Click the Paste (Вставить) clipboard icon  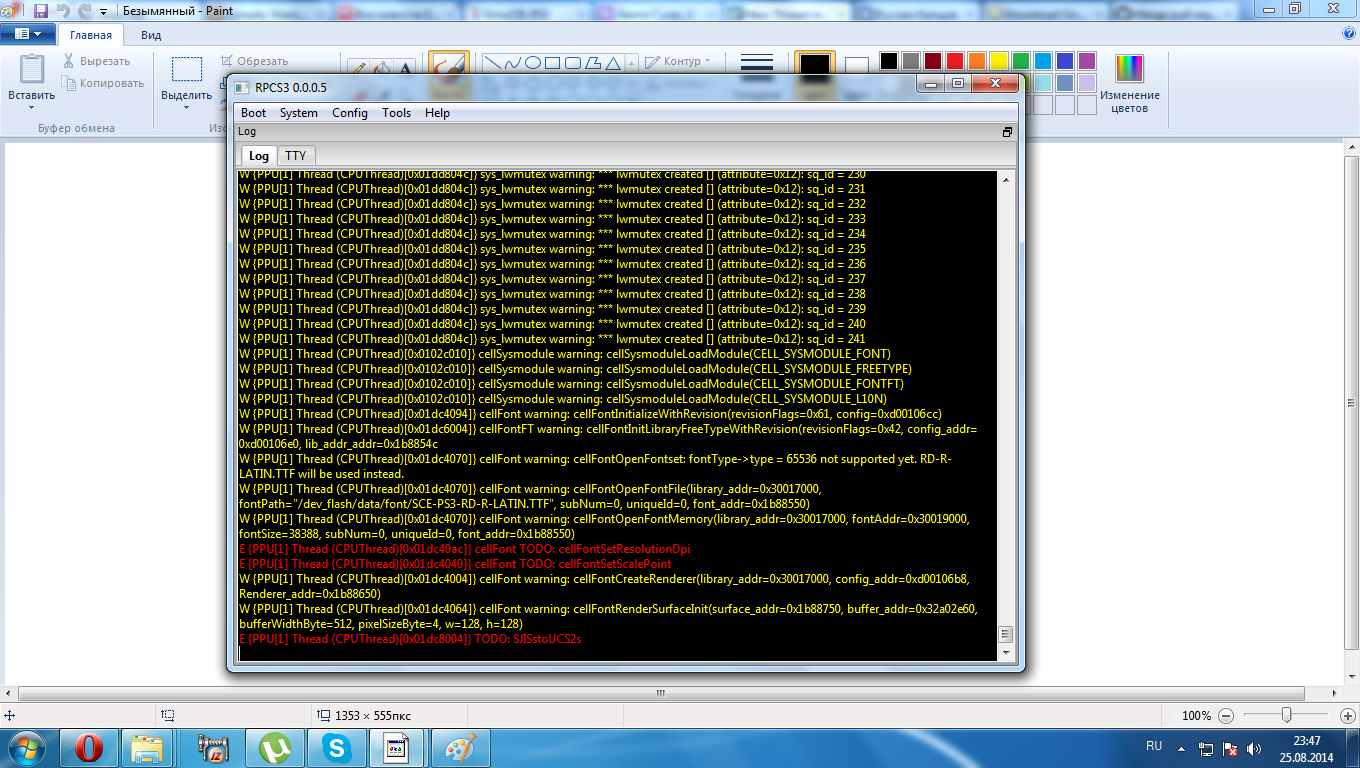pos(32,70)
